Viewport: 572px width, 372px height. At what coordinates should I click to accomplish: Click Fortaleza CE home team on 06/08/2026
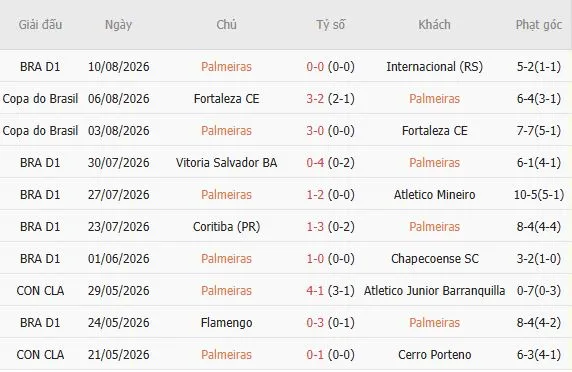tap(226, 99)
